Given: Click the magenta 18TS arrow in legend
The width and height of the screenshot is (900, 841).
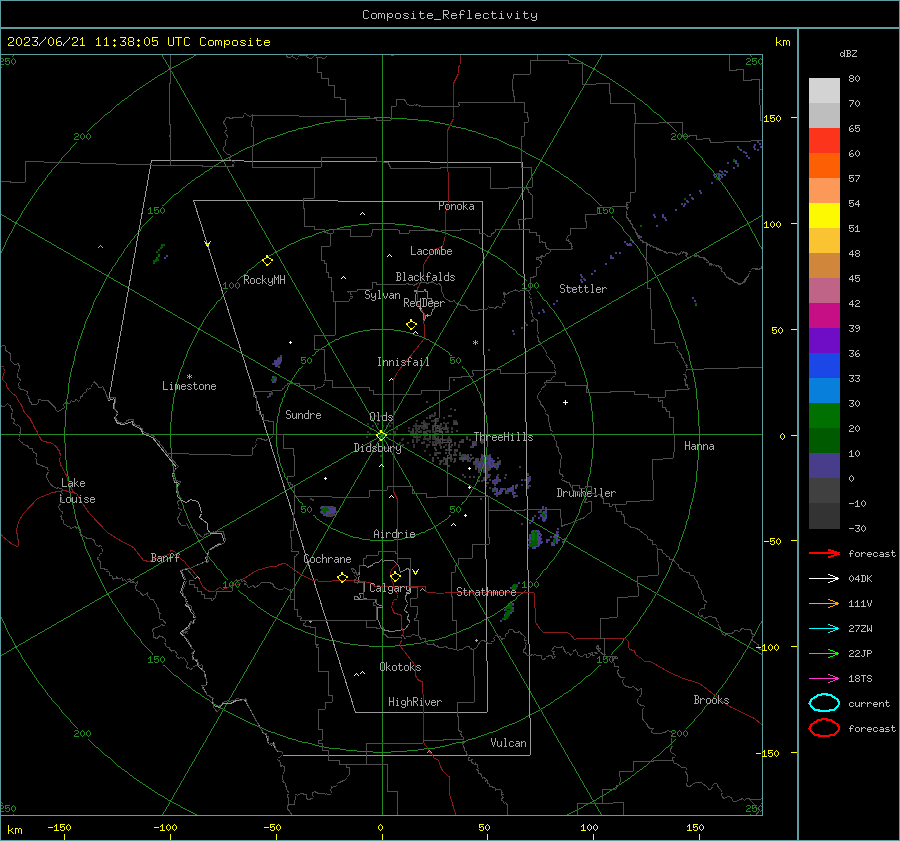Looking at the screenshot, I should (824, 679).
